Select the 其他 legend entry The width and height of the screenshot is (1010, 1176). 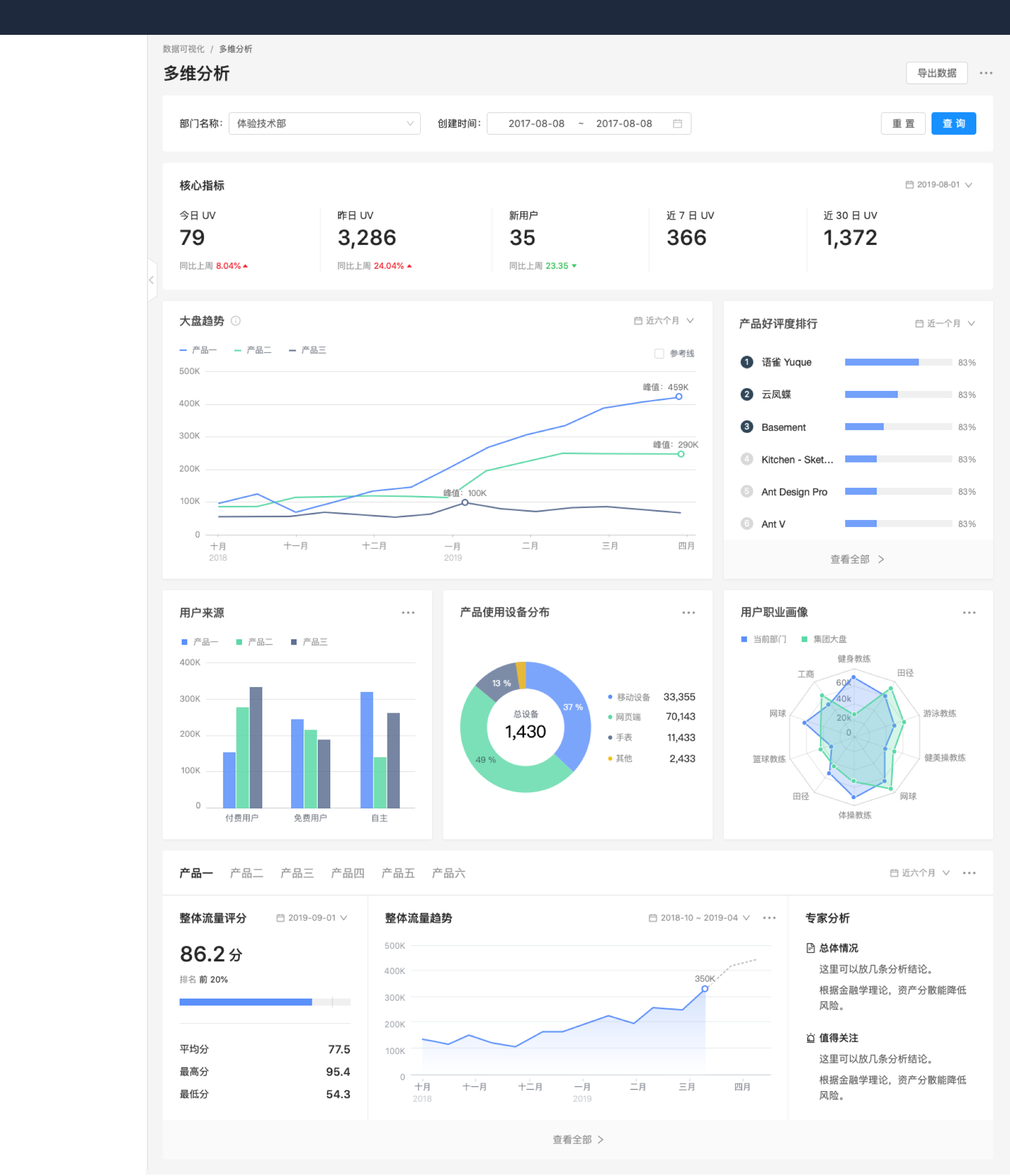[651, 759]
